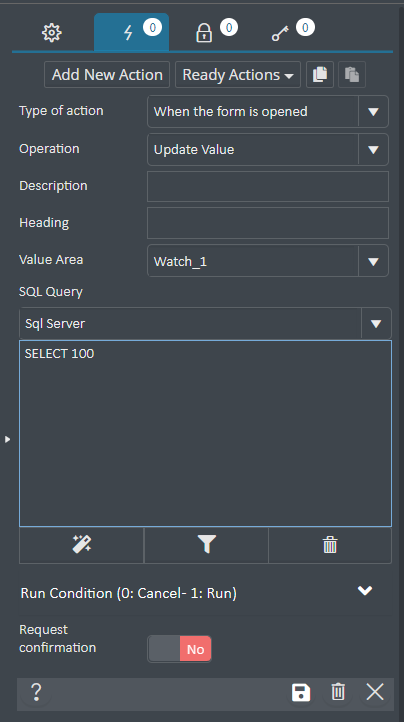Open help with the question mark icon
The image size is (404, 722).
(x=36, y=692)
